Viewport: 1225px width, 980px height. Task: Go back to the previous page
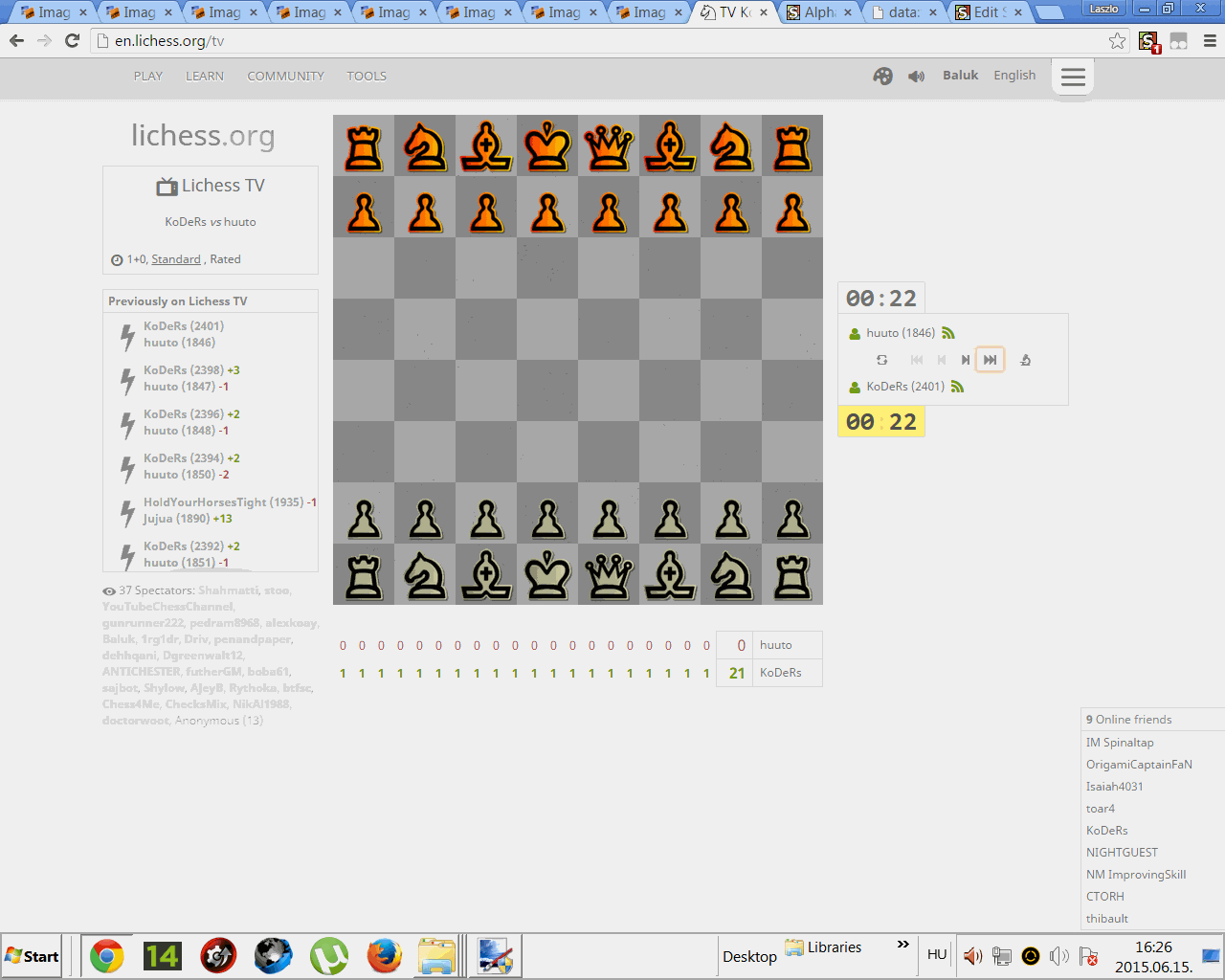pos(16,41)
